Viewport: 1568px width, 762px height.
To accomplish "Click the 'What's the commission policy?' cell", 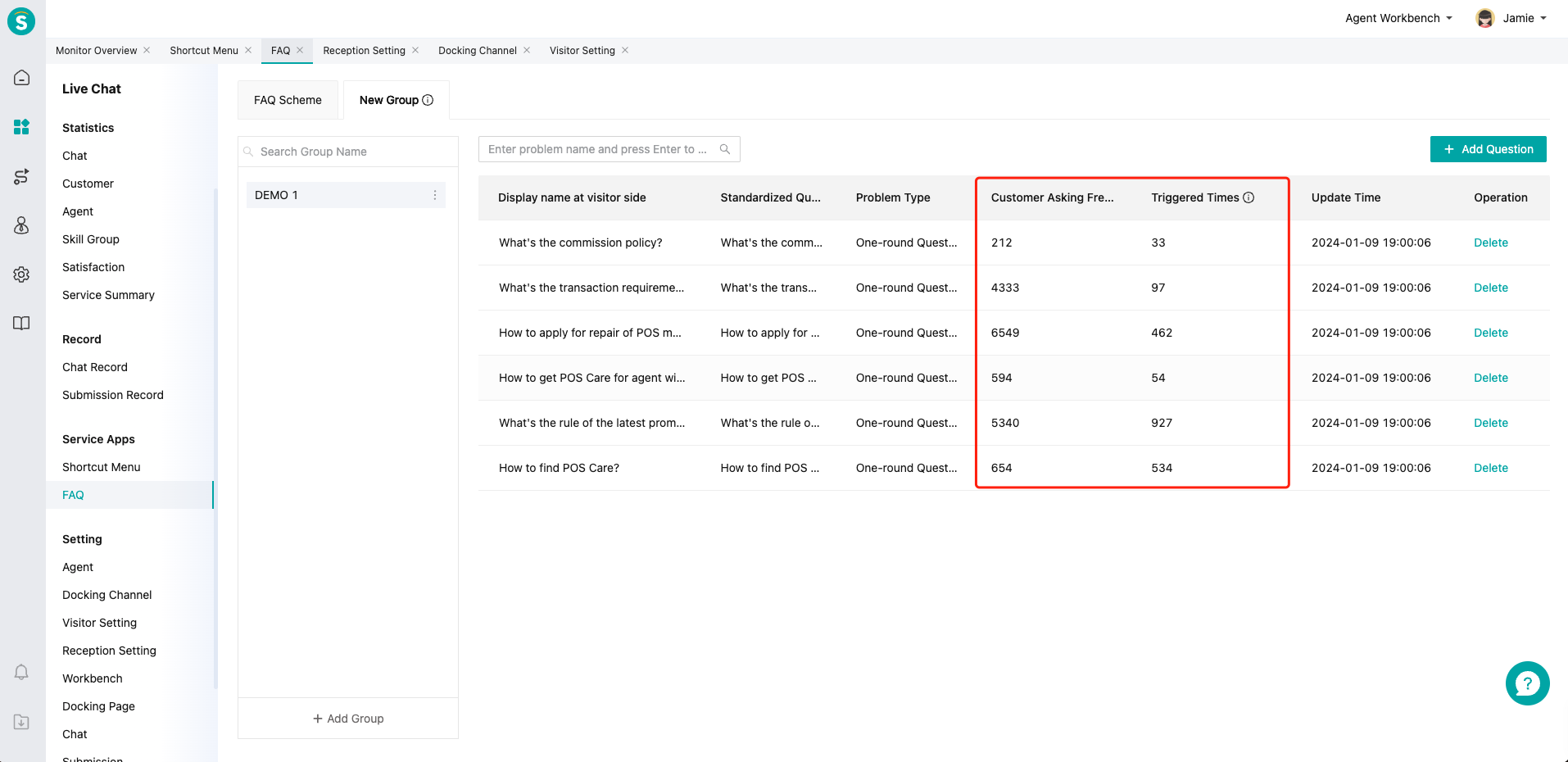I will (x=581, y=243).
